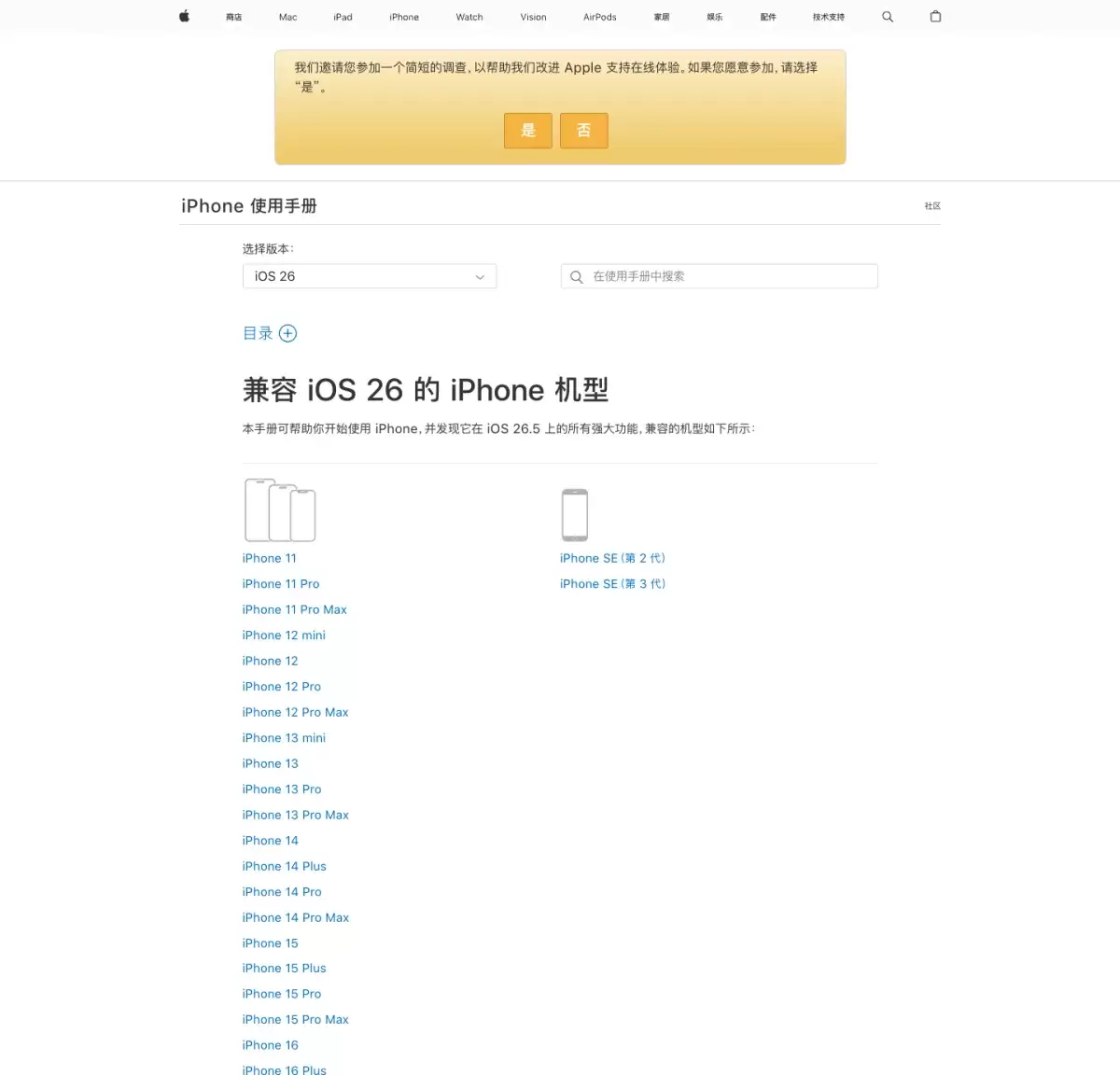Click the plus icon beside 目录
This screenshot has height=1089, width=1120.
(287, 333)
